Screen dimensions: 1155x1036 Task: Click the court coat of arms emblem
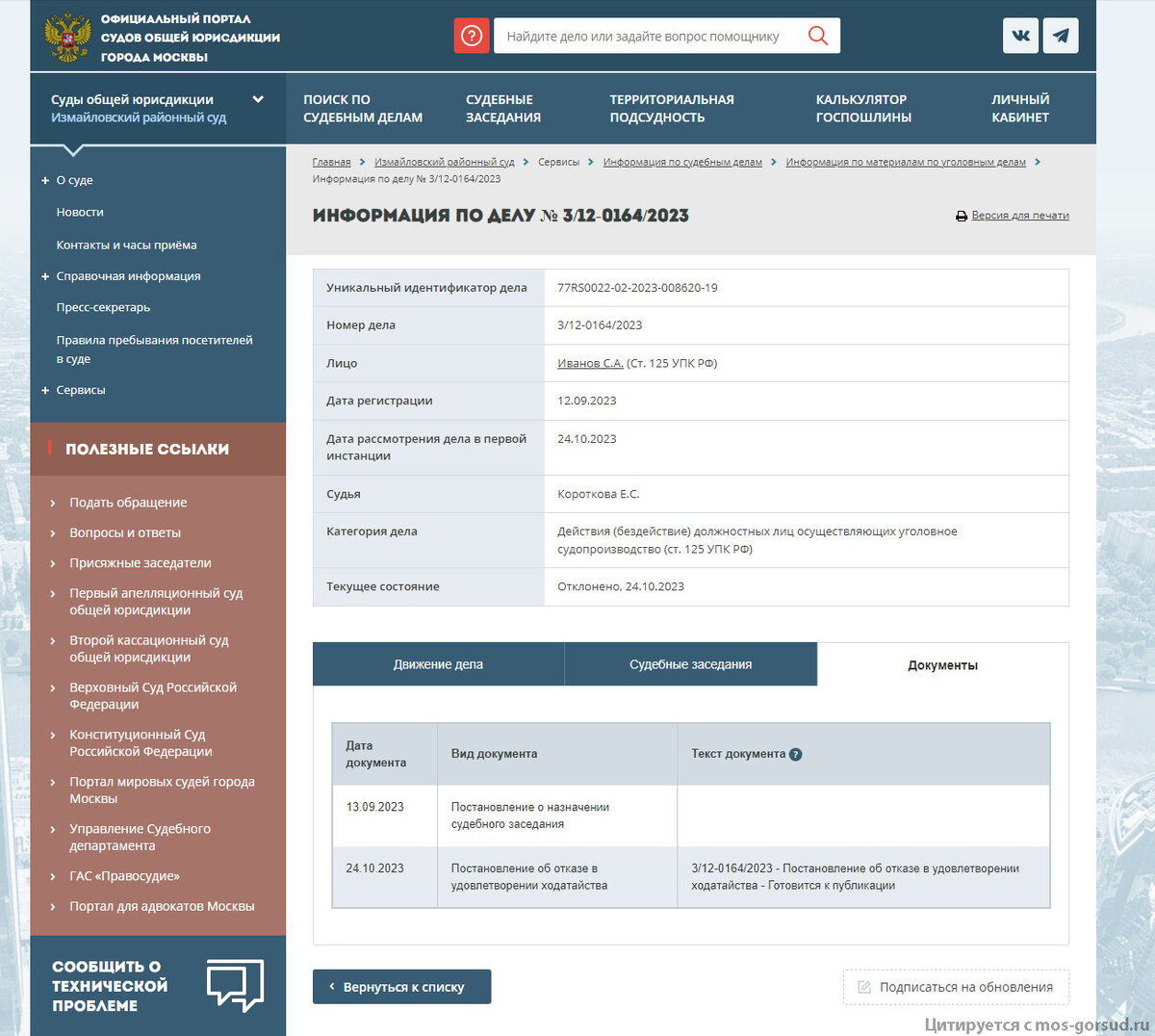pos(65,37)
